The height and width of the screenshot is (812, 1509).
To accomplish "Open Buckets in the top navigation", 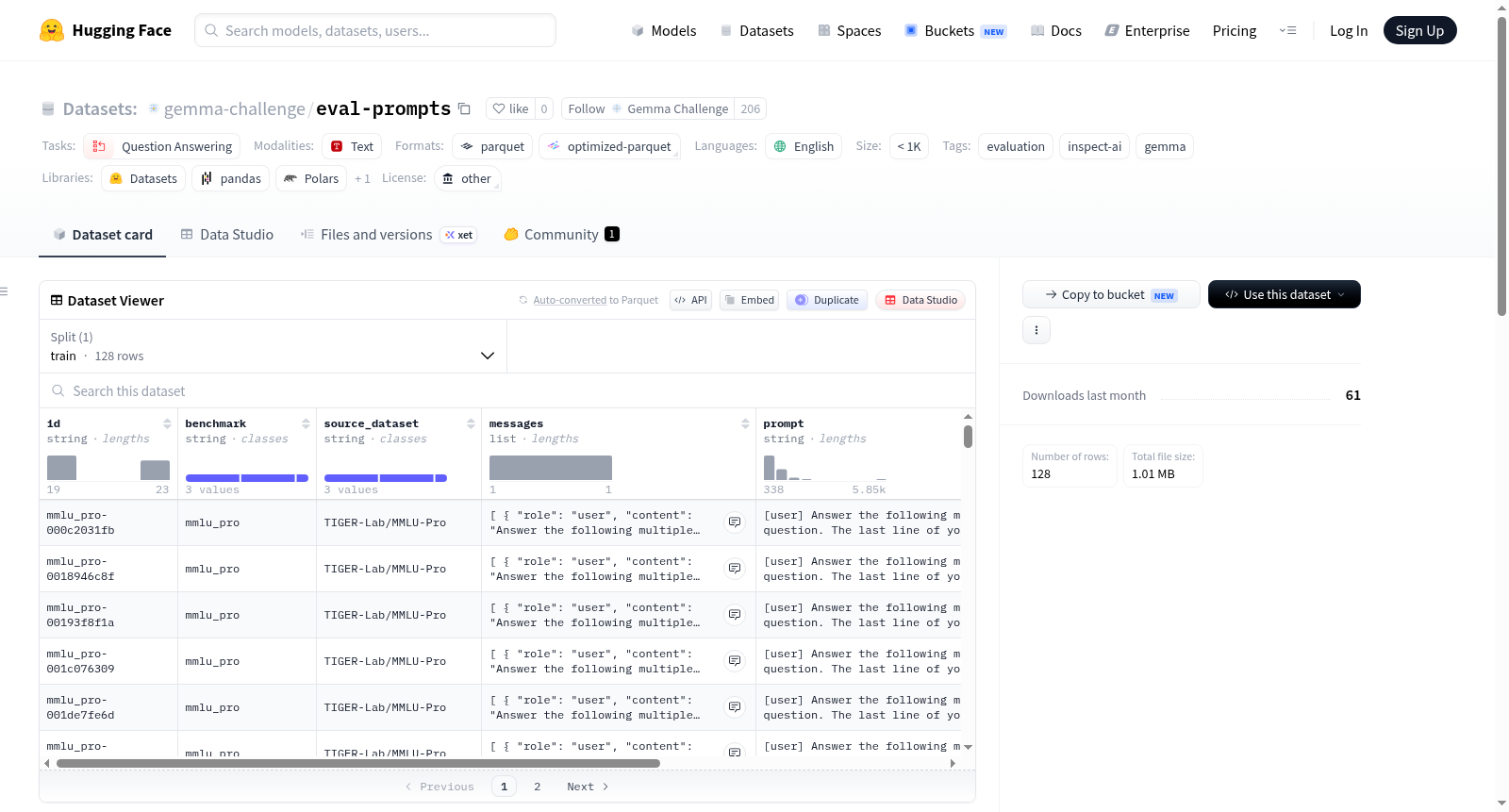I will coord(955,30).
